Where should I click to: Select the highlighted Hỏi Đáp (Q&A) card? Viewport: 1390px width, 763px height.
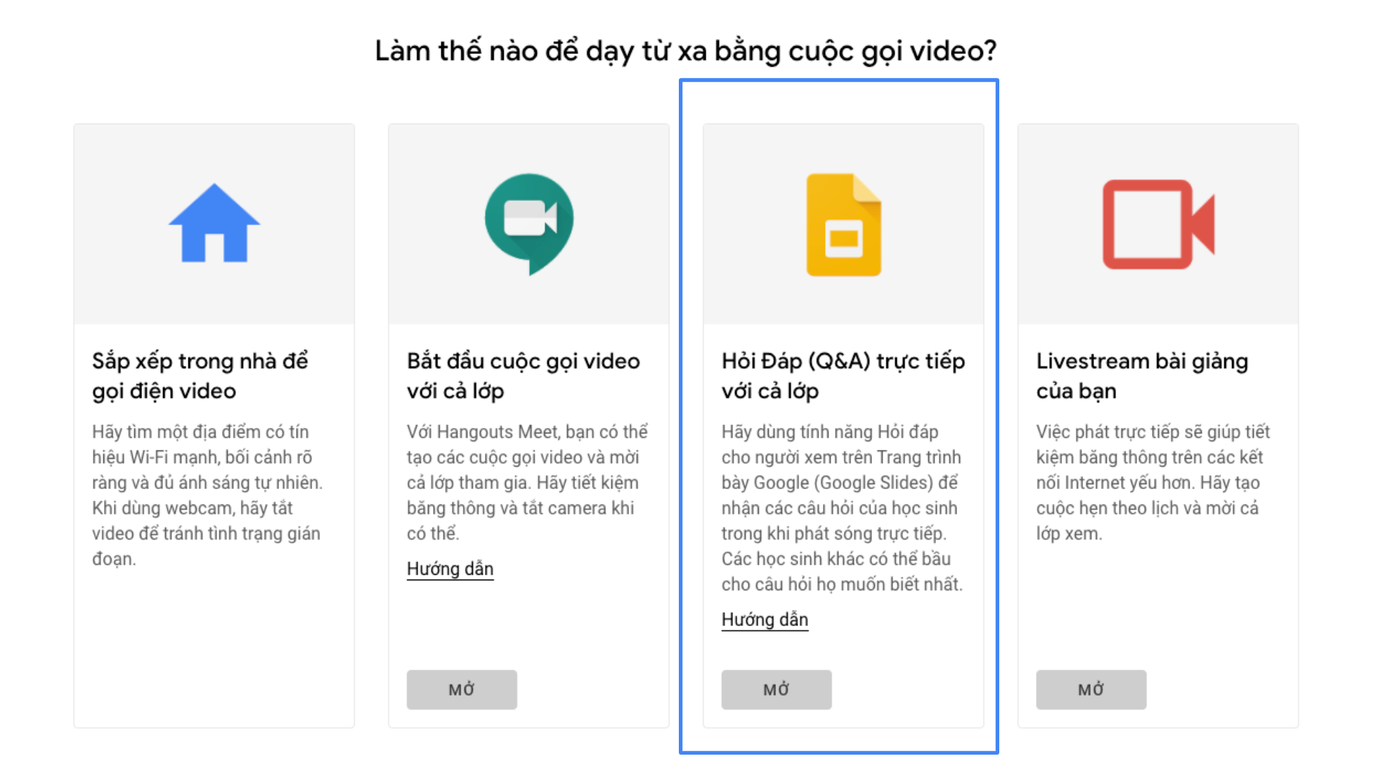[x=842, y=420]
